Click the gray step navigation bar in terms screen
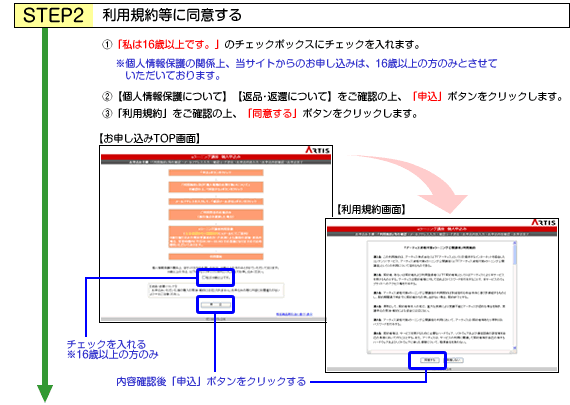The width and height of the screenshot is (570, 405). click(x=442, y=234)
